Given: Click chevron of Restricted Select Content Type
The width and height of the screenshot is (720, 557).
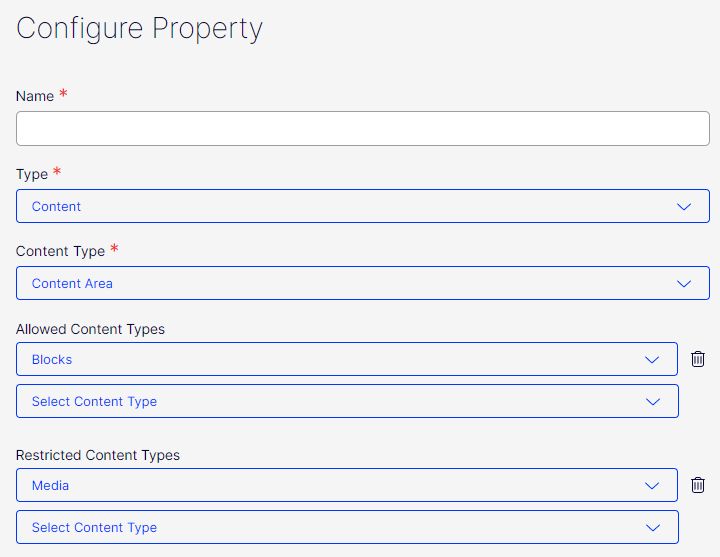Looking at the screenshot, I should (653, 528).
